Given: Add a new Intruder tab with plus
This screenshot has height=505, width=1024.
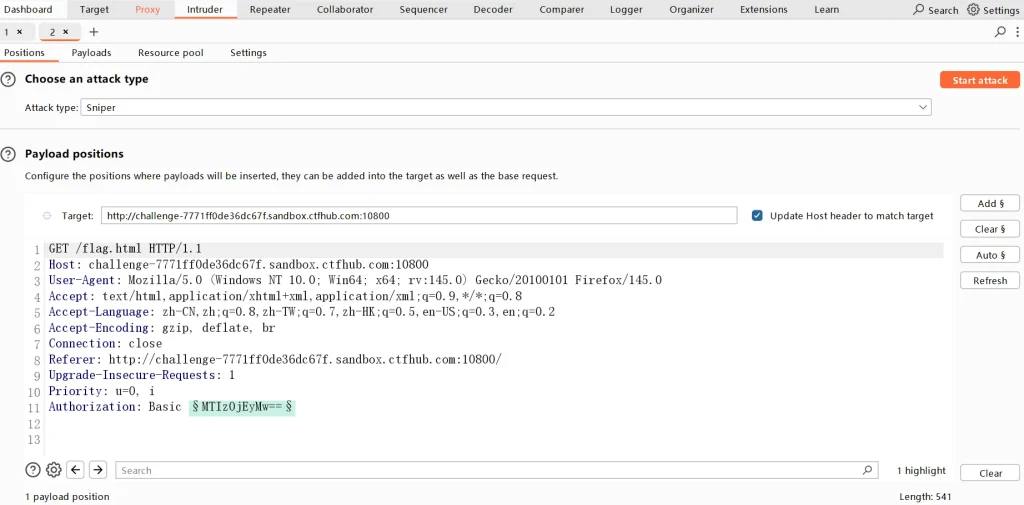Looking at the screenshot, I should [94, 32].
